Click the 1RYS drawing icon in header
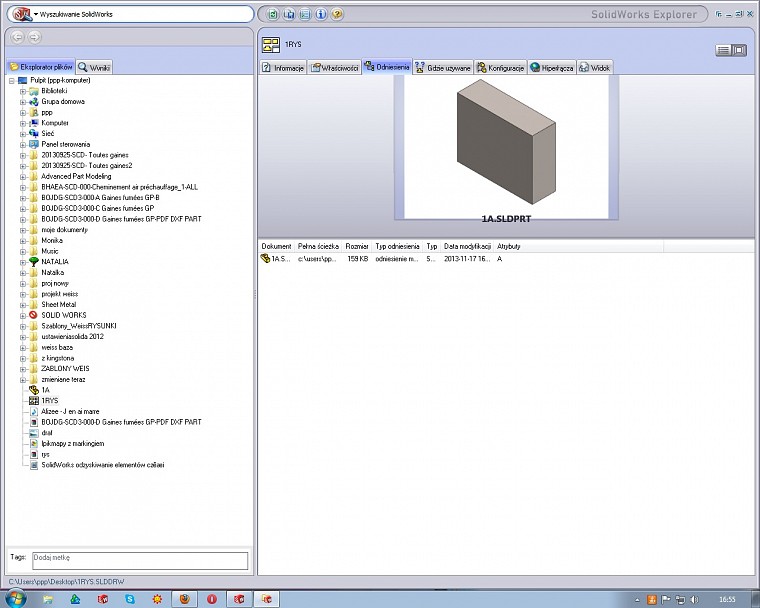 tap(271, 45)
